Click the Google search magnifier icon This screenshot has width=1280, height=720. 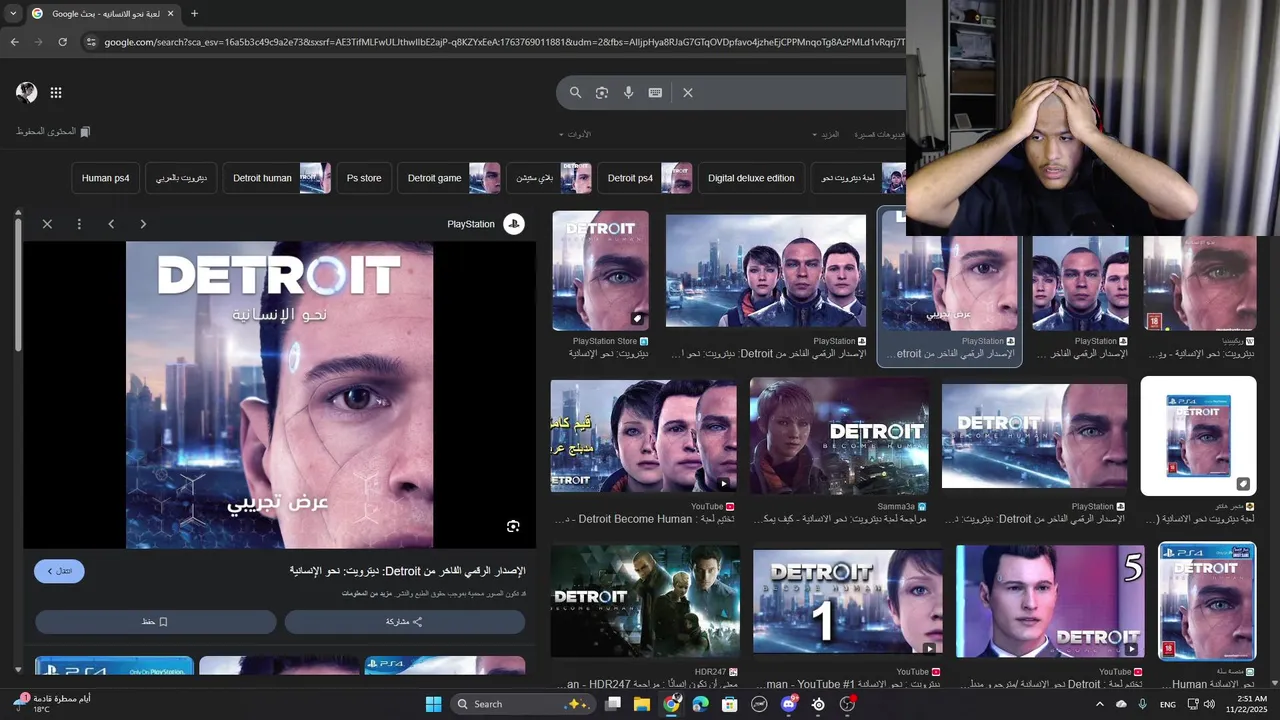pyautogui.click(x=575, y=92)
